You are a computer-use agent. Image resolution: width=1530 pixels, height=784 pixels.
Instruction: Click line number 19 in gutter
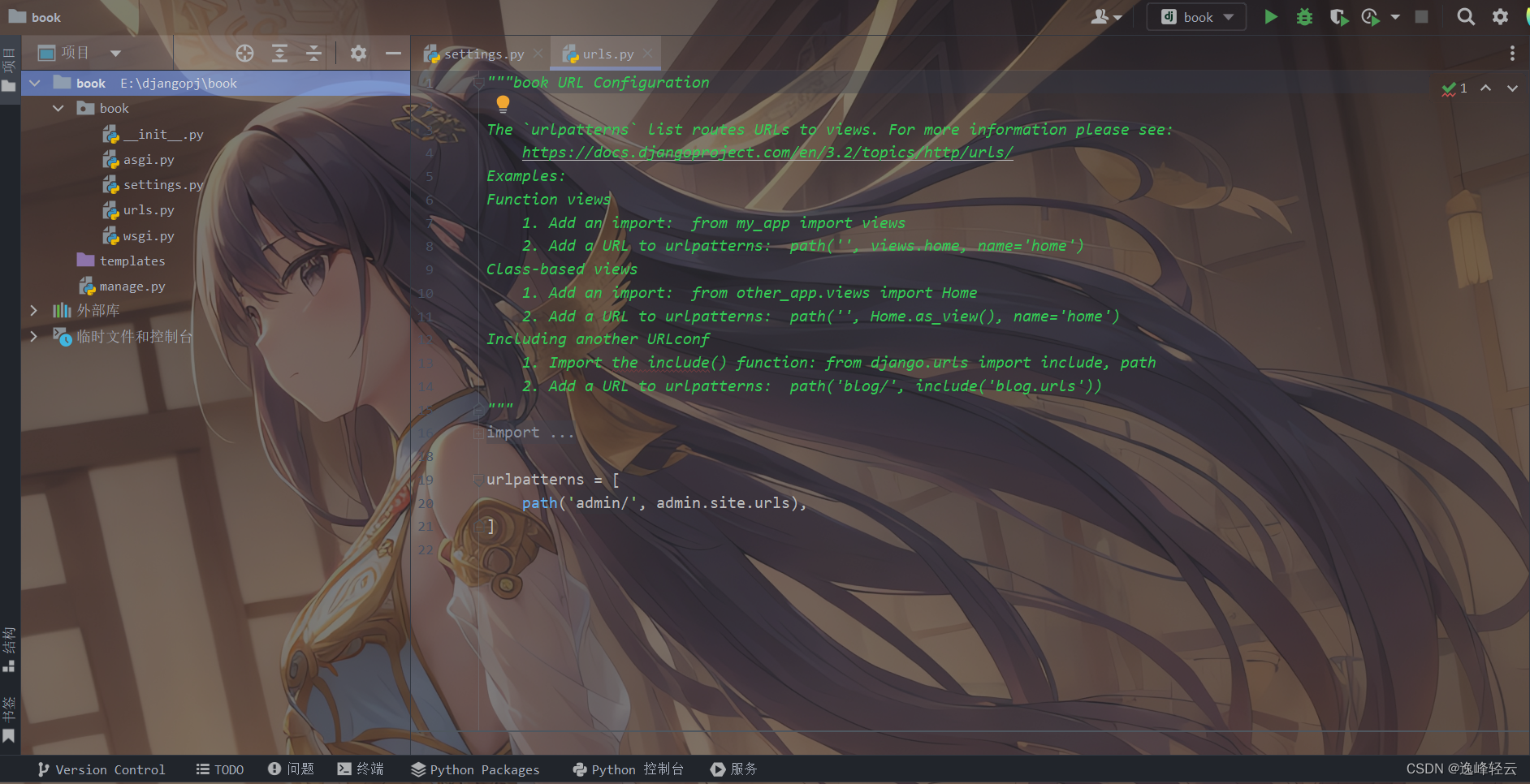[x=426, y=480]
